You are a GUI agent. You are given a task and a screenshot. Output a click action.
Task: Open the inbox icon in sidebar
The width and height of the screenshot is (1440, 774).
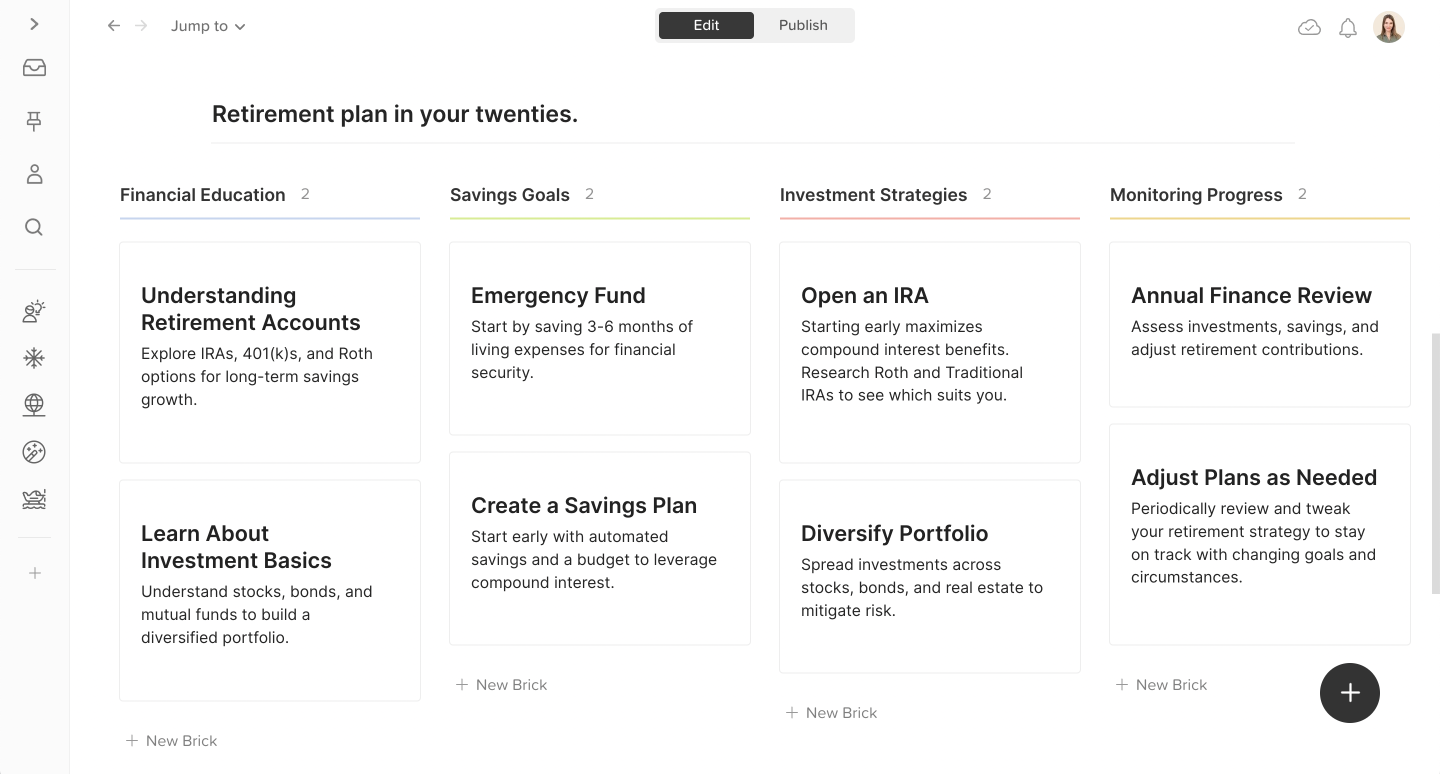tap(34, 68)
